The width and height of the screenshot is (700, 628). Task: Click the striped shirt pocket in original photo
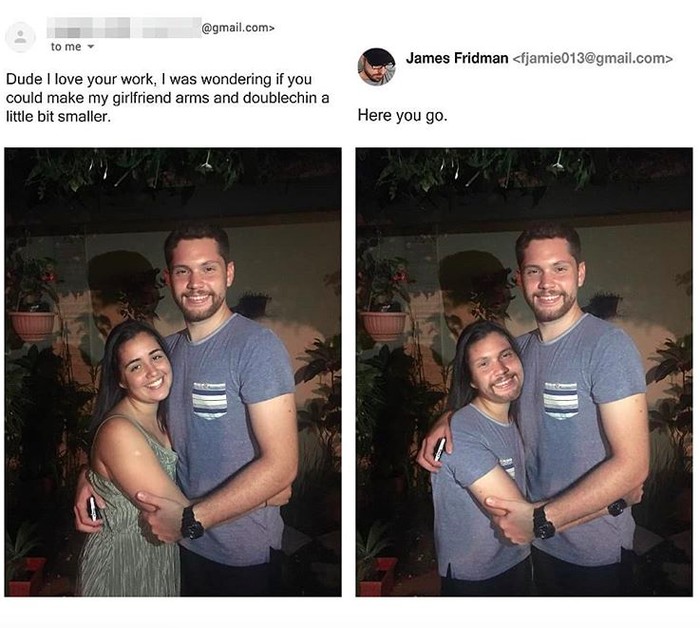pyautogui.click(x=210, y=398)
